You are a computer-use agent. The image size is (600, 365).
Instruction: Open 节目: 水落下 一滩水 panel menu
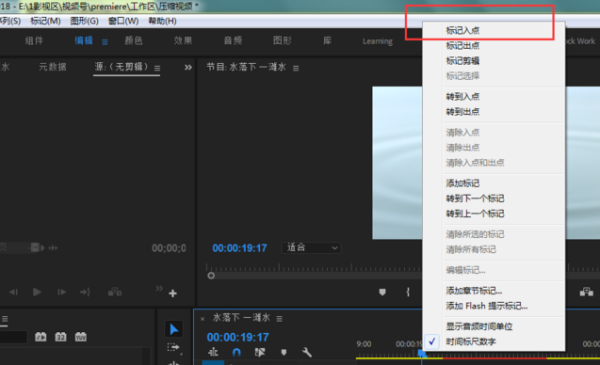point(296,68)
